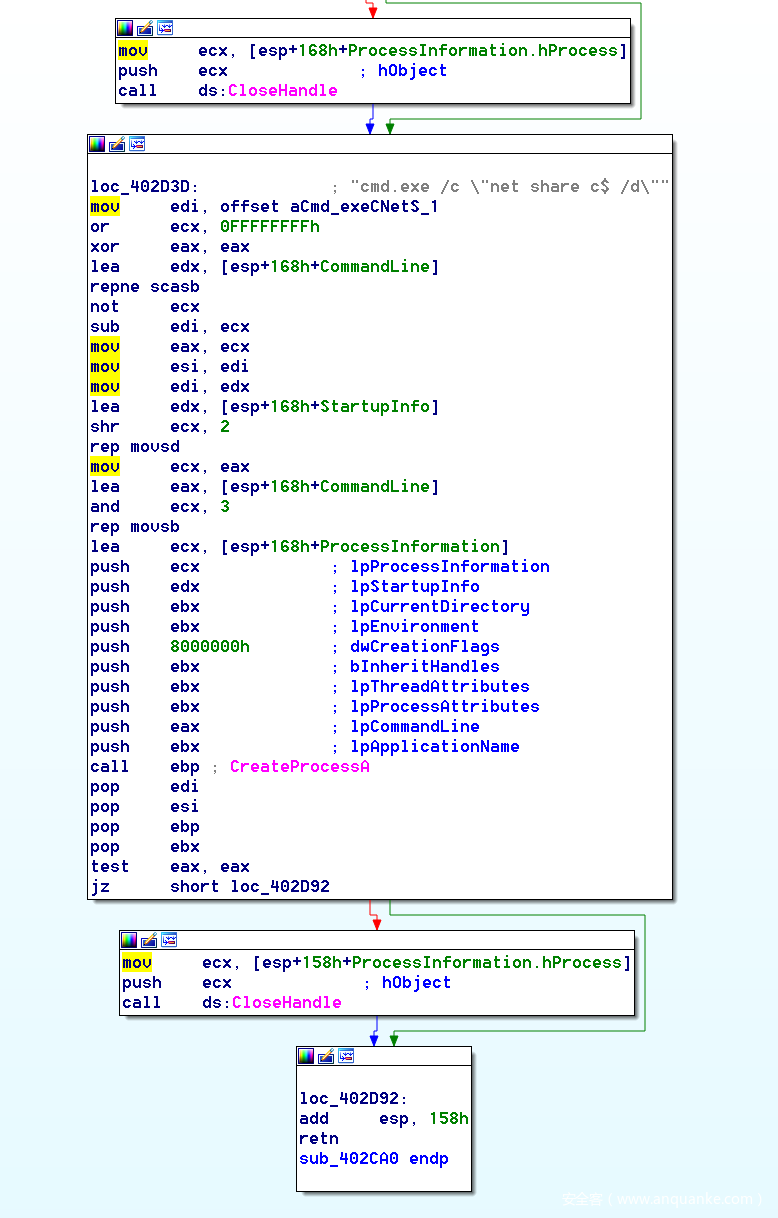Click the group nodes icon of the loc_402D92 block
778x1218 pixels.
pyautogui.click(x=346, y=1056)
